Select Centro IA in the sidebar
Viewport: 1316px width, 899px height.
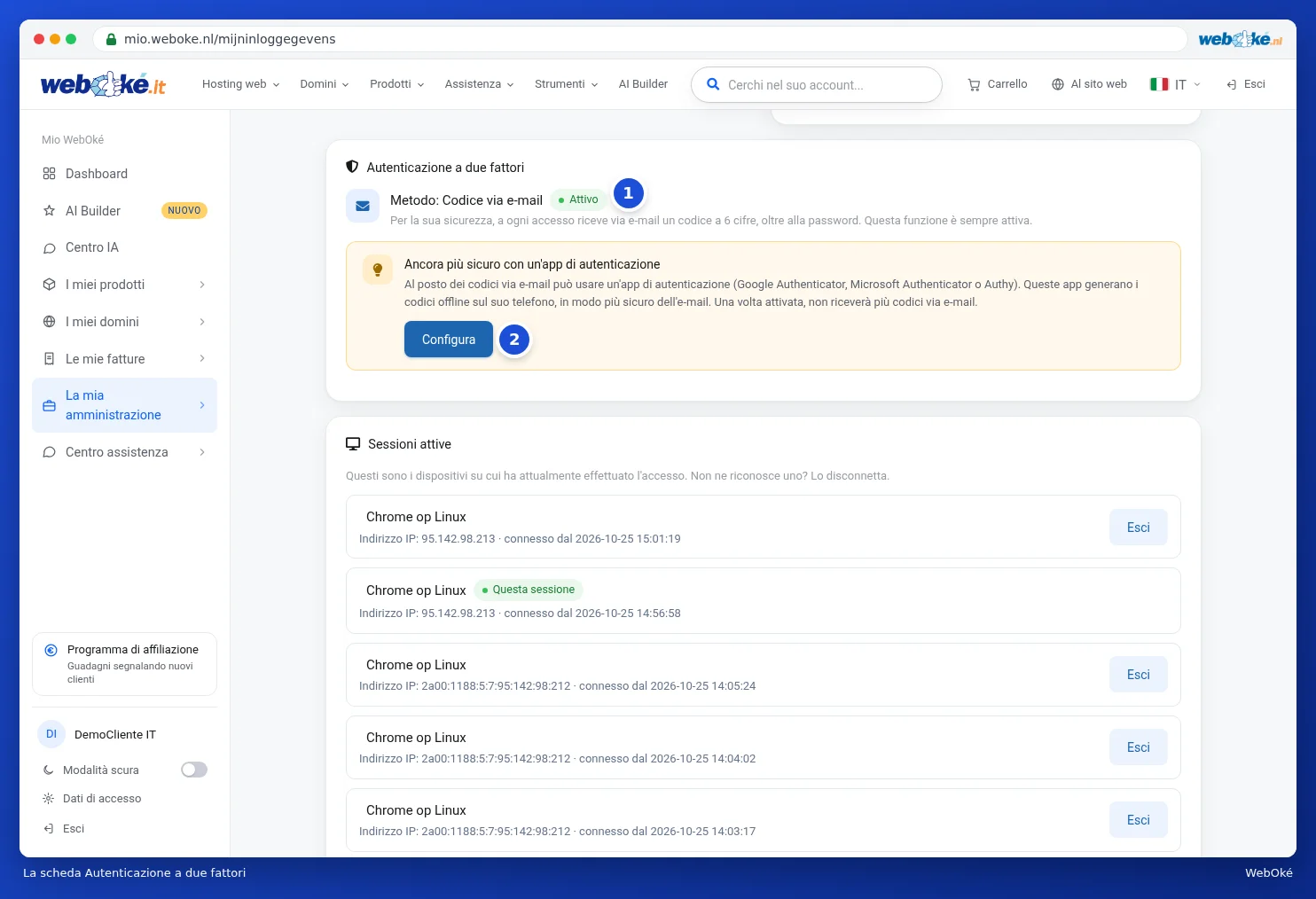pyautogui.click(x=124, y=247)
